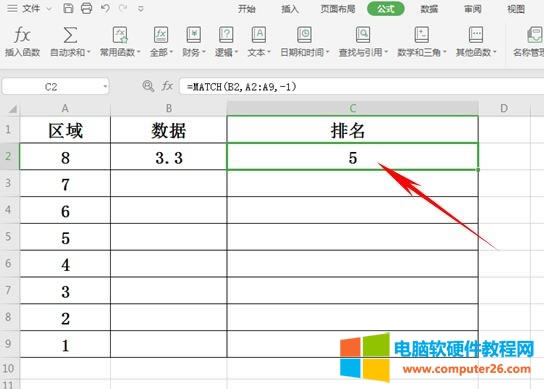Viewport: 544px width, 389px height.
Task: Select column A header
Action: (65, 109)
